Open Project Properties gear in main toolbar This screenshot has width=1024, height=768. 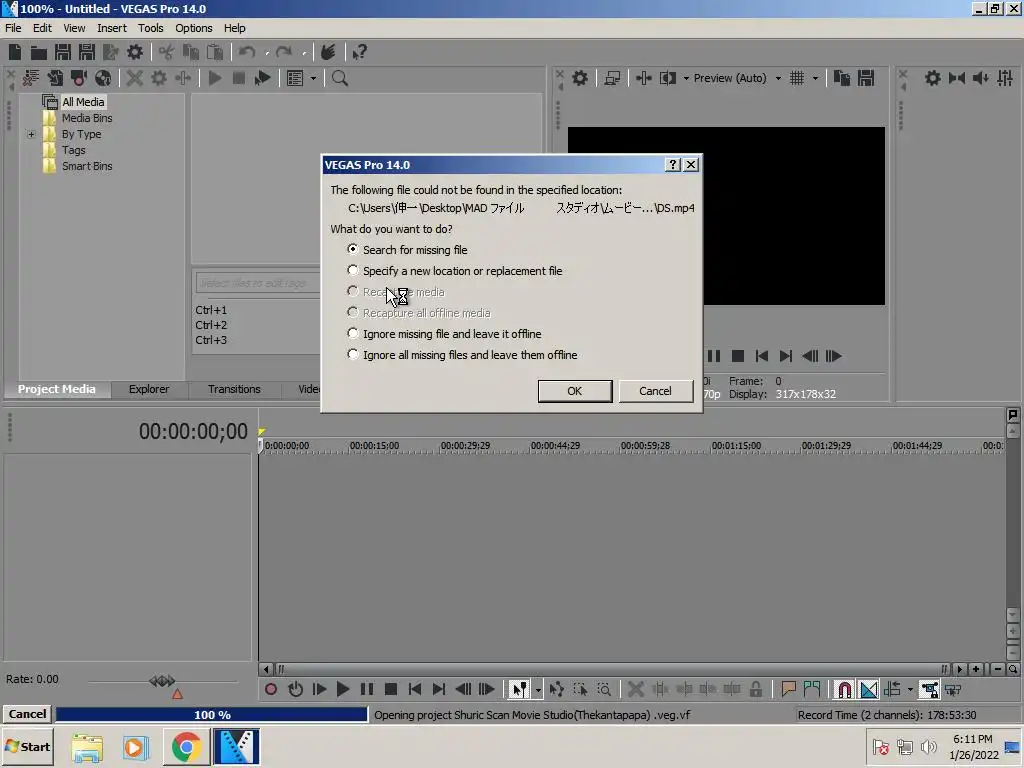pos(135,52)
